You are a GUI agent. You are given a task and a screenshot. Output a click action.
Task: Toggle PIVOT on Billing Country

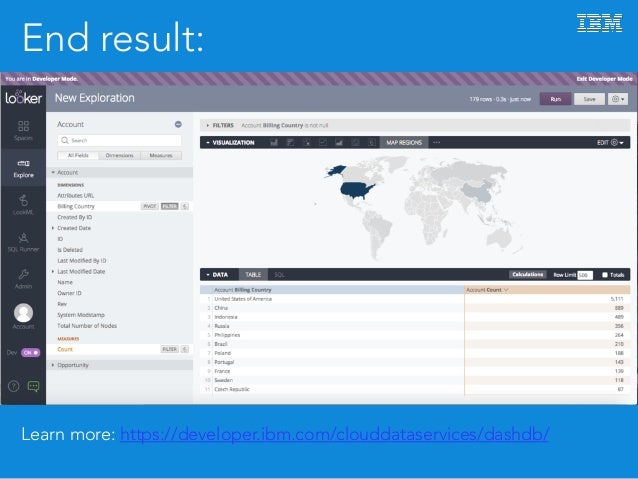coord(150,206)
